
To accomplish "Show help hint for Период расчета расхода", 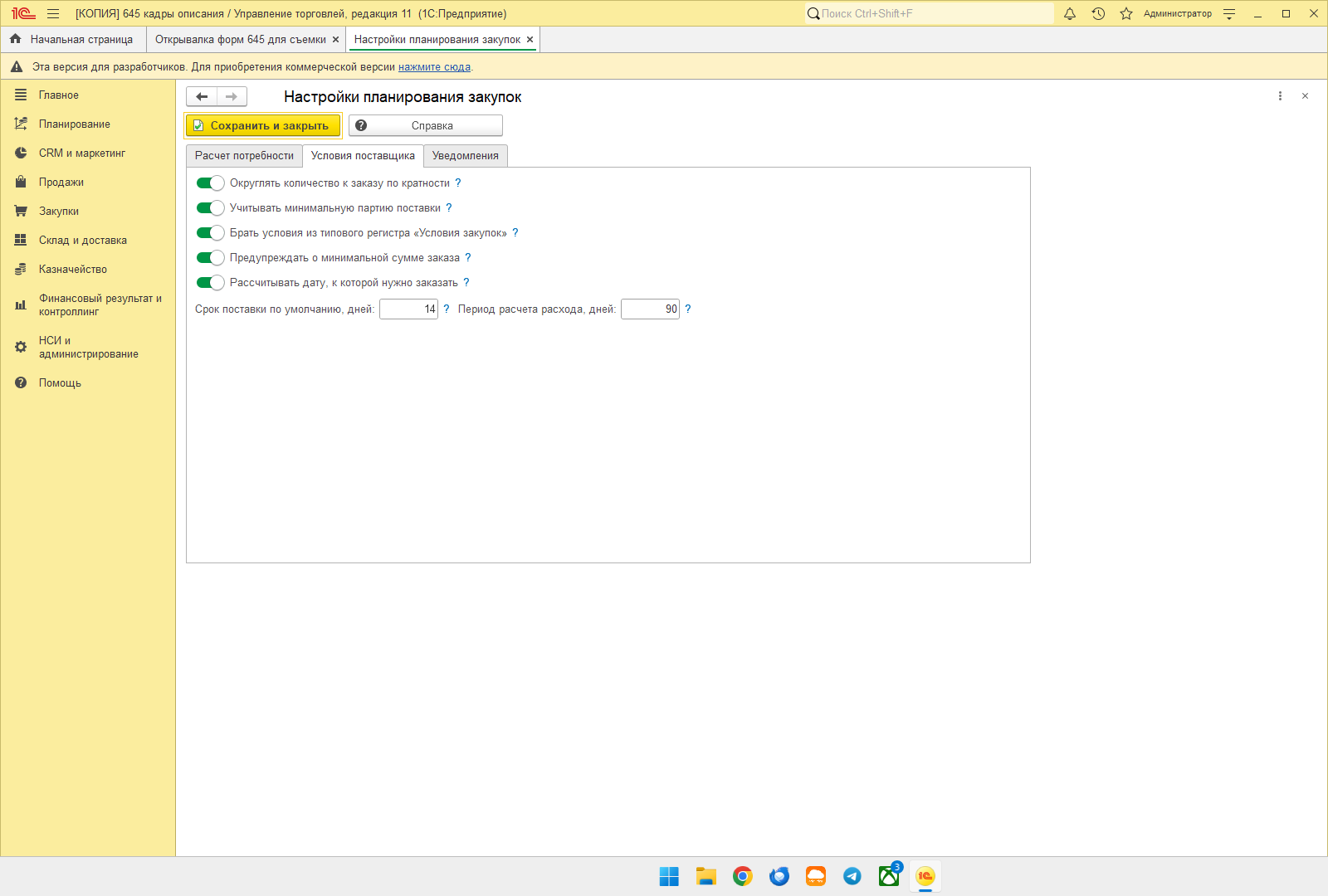I will 687,309.
